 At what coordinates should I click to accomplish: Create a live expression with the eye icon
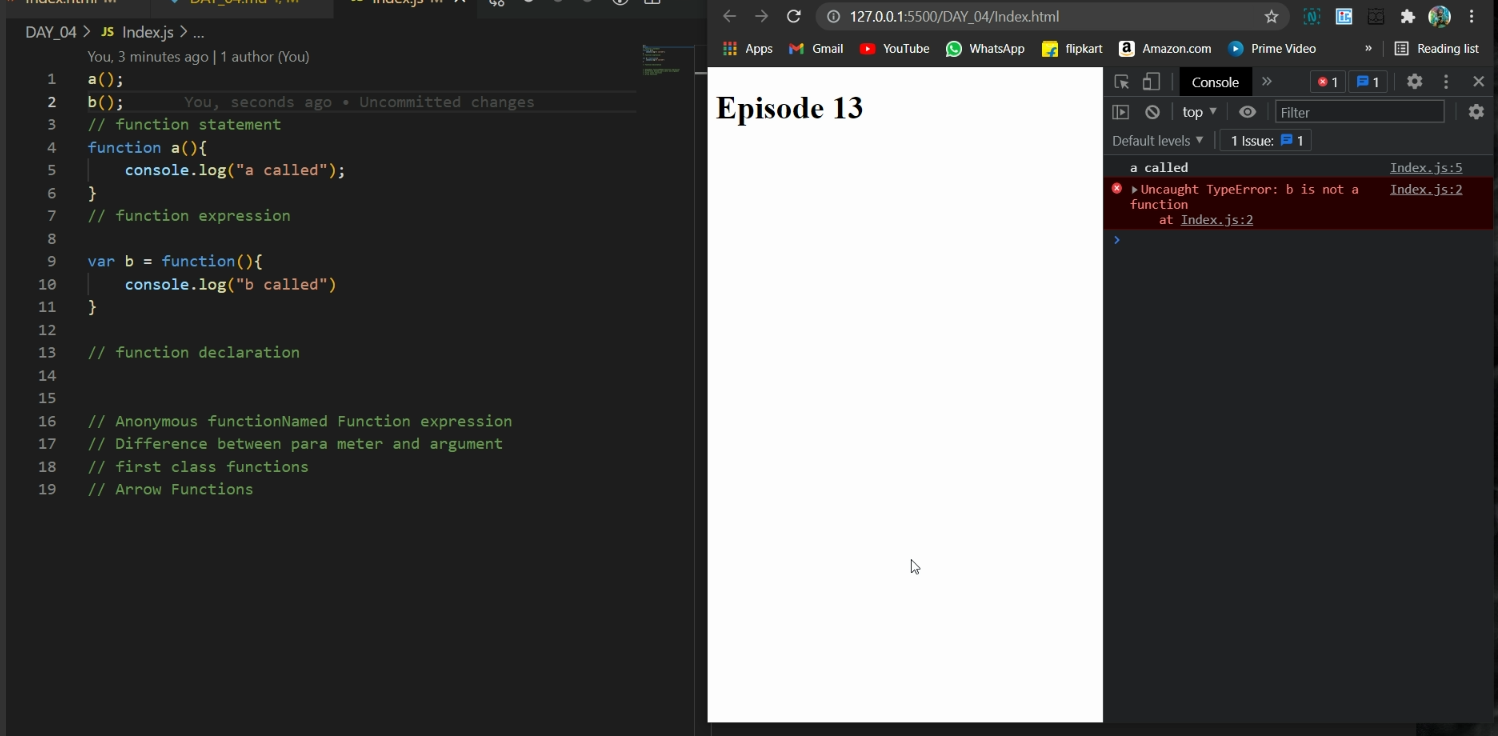click(1247, 112)
